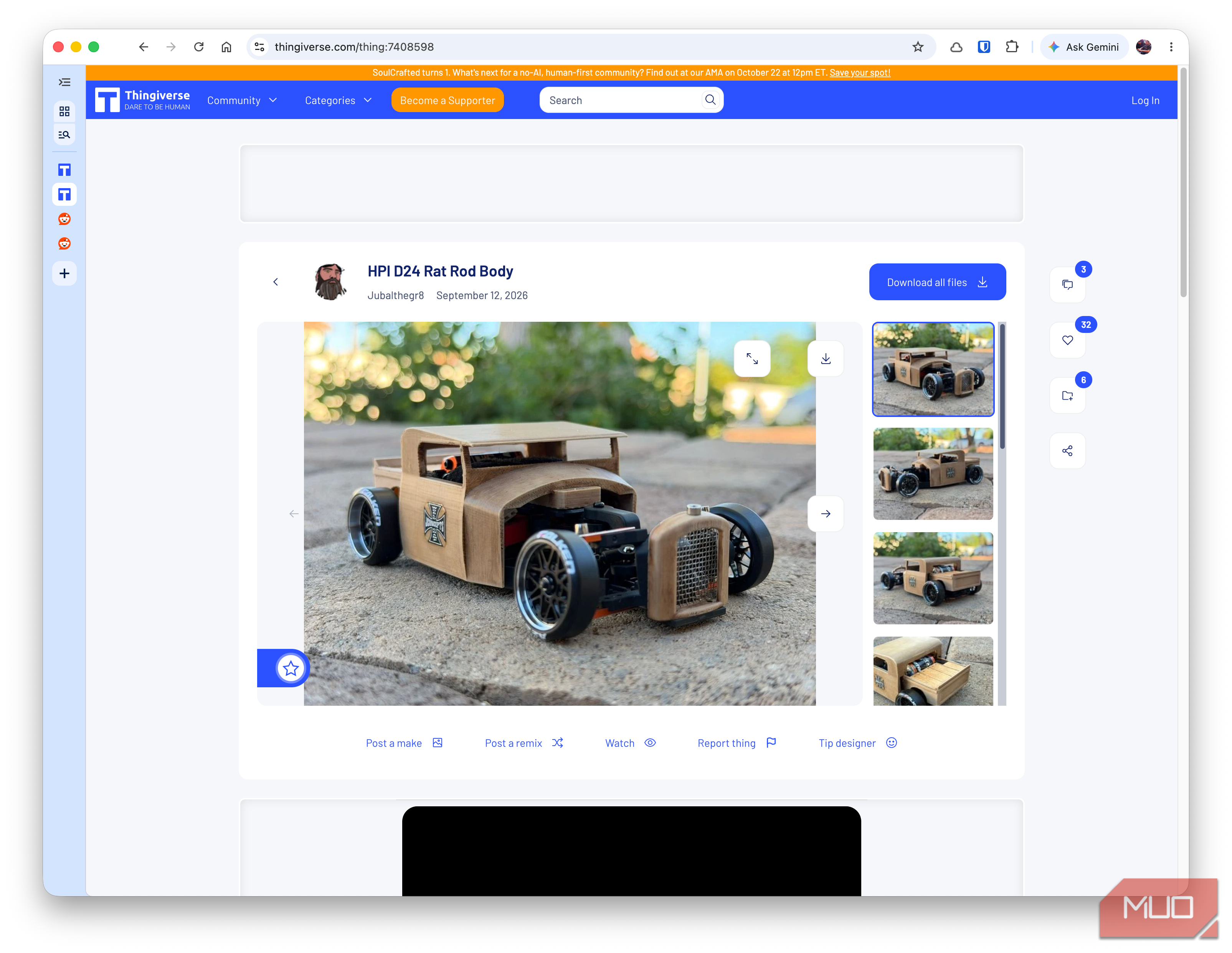Open the tab groups grid icon

pos(64,111)
